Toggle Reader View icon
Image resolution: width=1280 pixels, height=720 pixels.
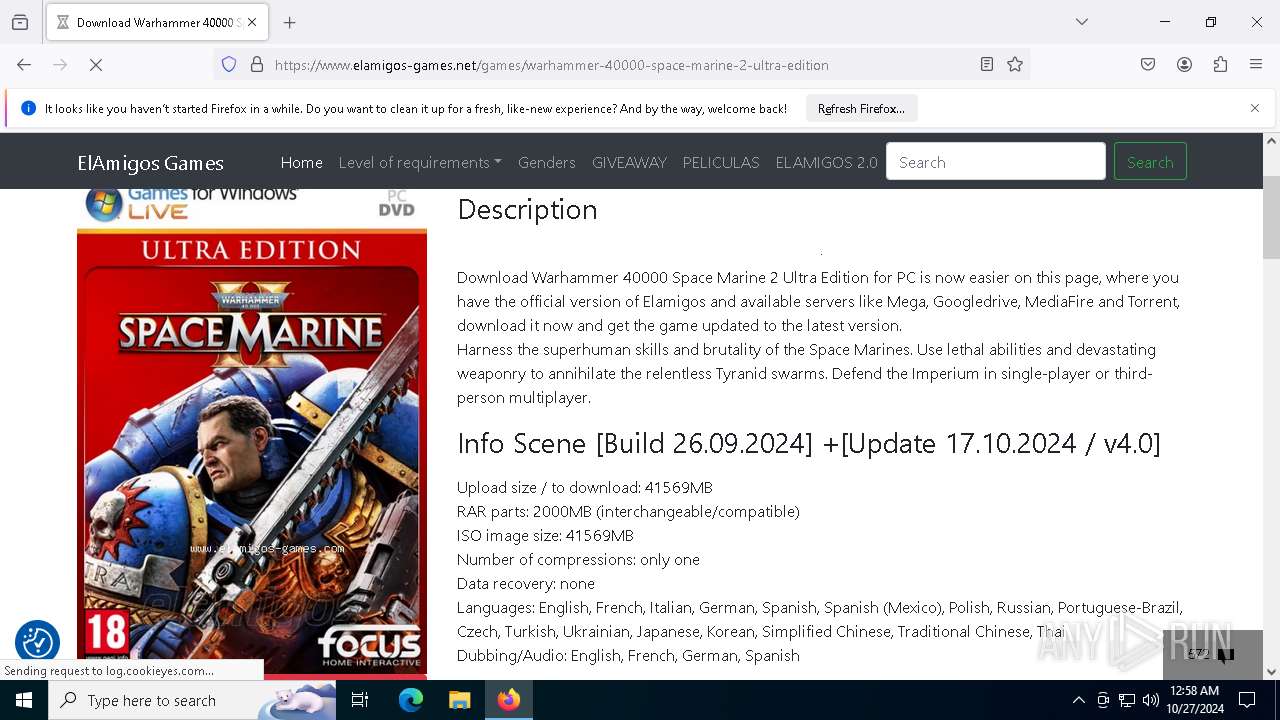tap(987, 65)
